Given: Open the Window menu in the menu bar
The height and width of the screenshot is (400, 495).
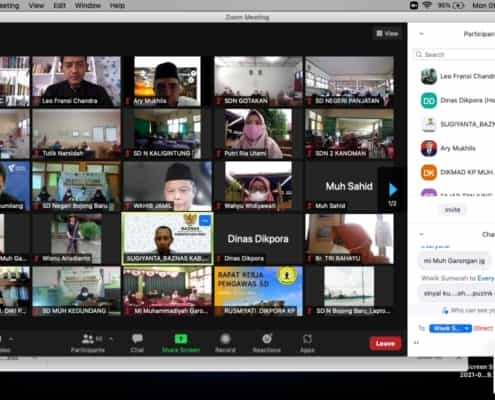Looking at the screenshot, I should [x=88, y=5].
